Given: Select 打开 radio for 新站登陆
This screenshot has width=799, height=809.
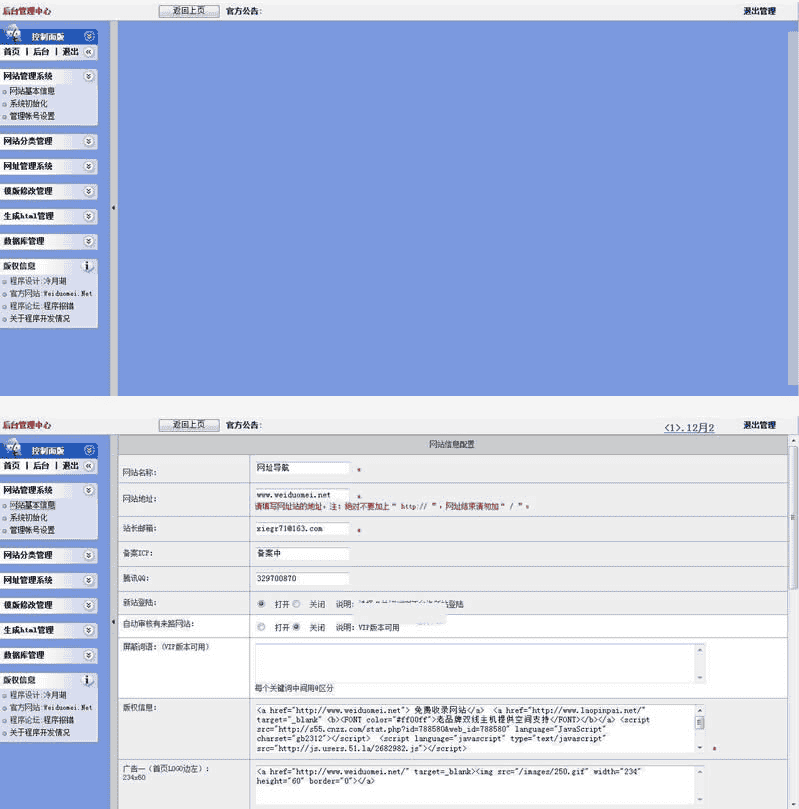Looking at the screenshot, I should click(262, 604).
